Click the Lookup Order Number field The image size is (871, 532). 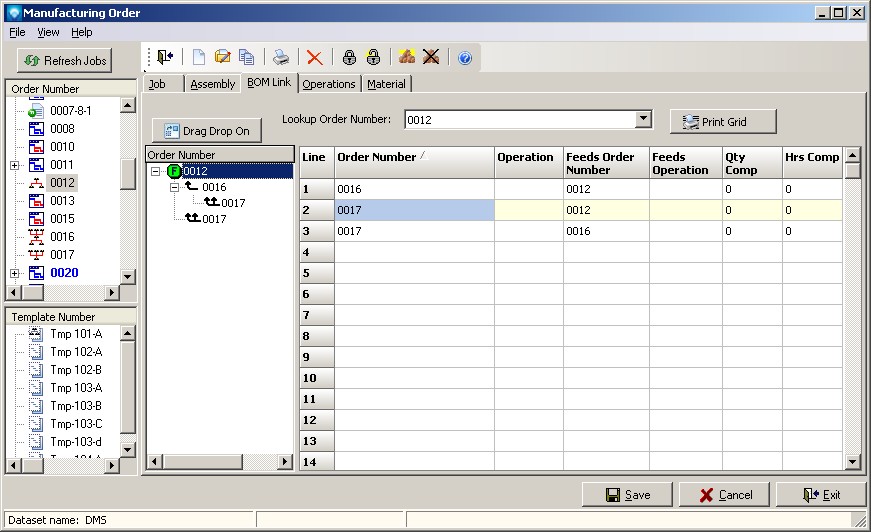(x=520, y=119)
